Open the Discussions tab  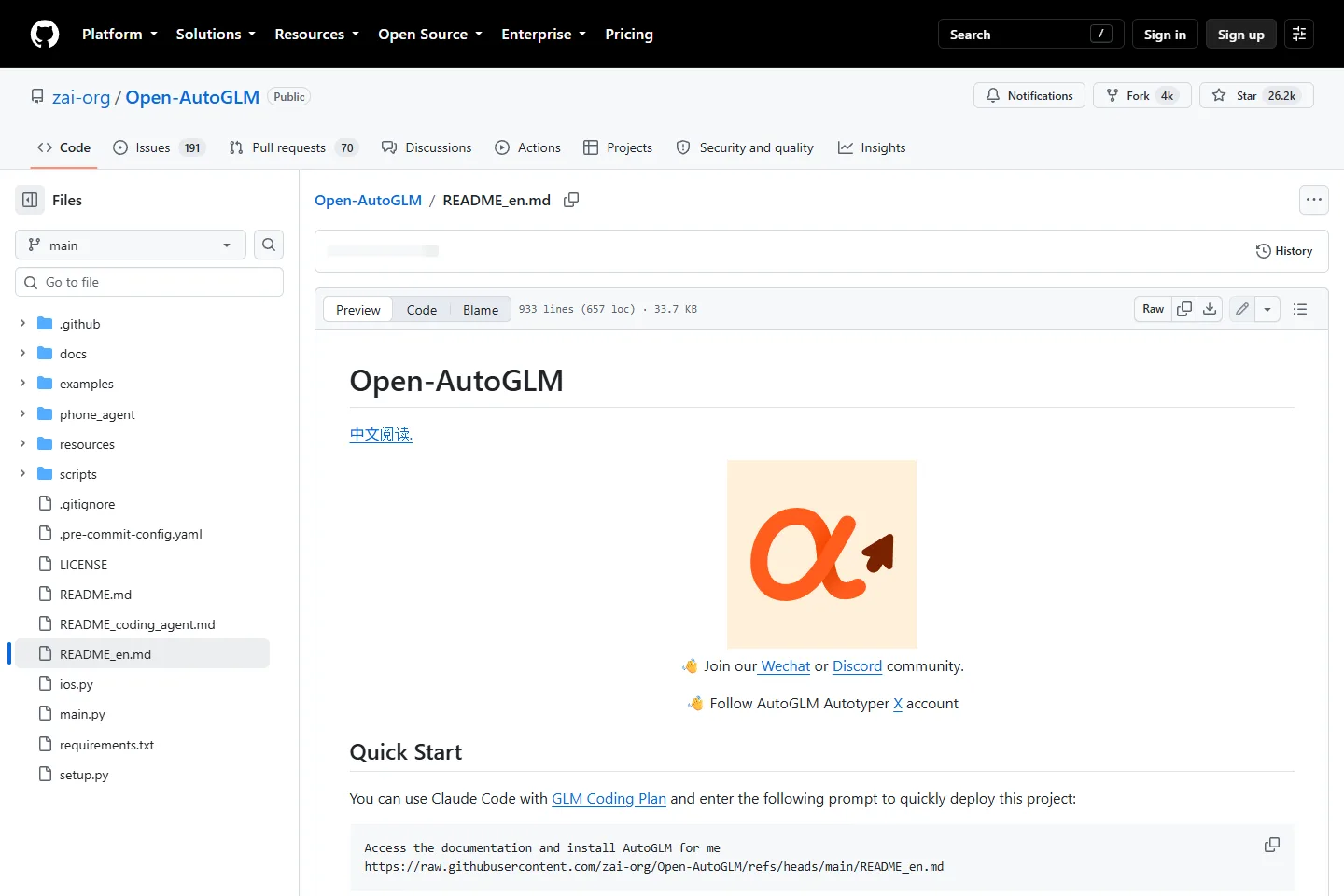click(x=427, y=147)
